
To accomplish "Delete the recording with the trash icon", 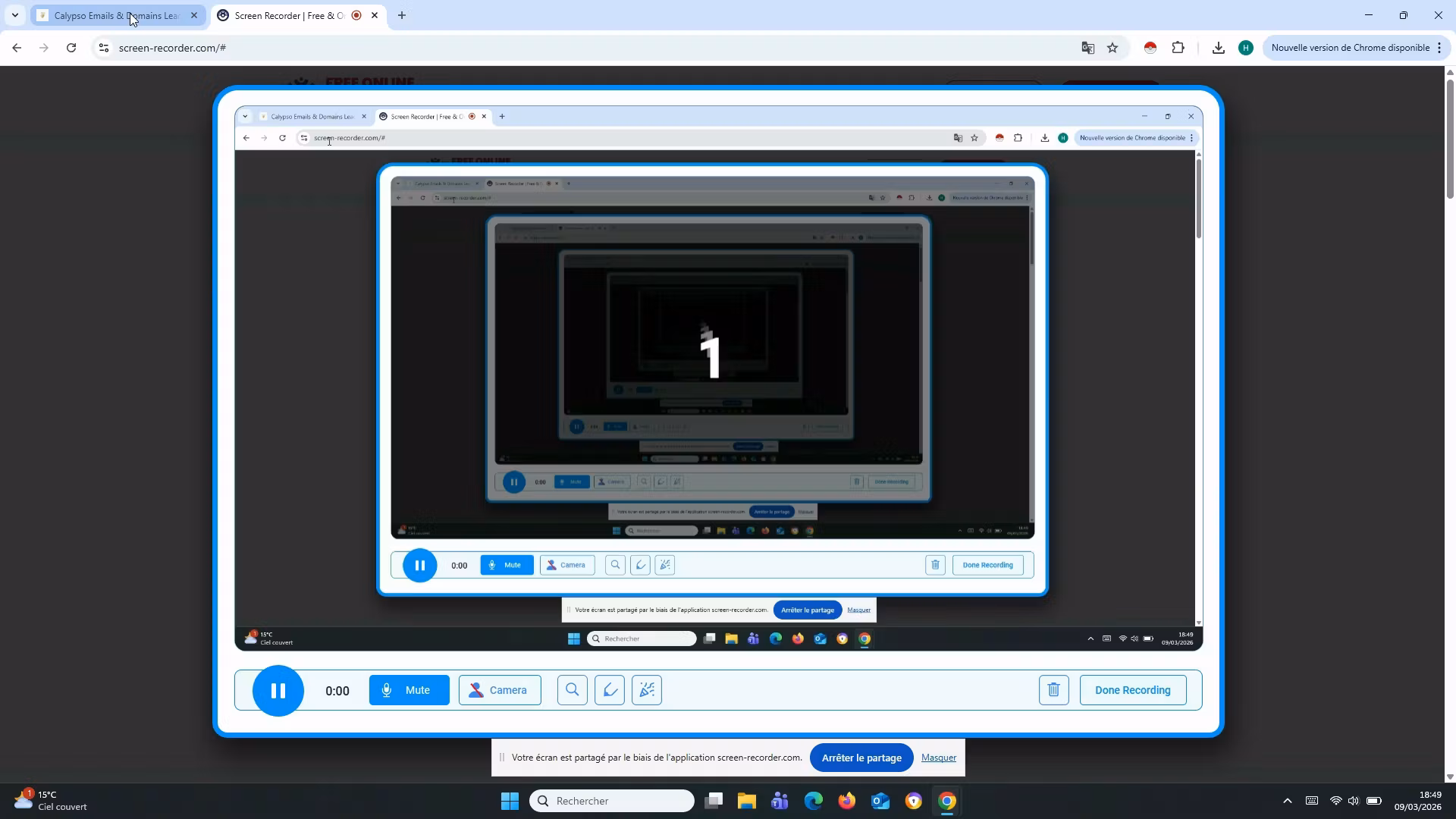I will pos(1053,690).
